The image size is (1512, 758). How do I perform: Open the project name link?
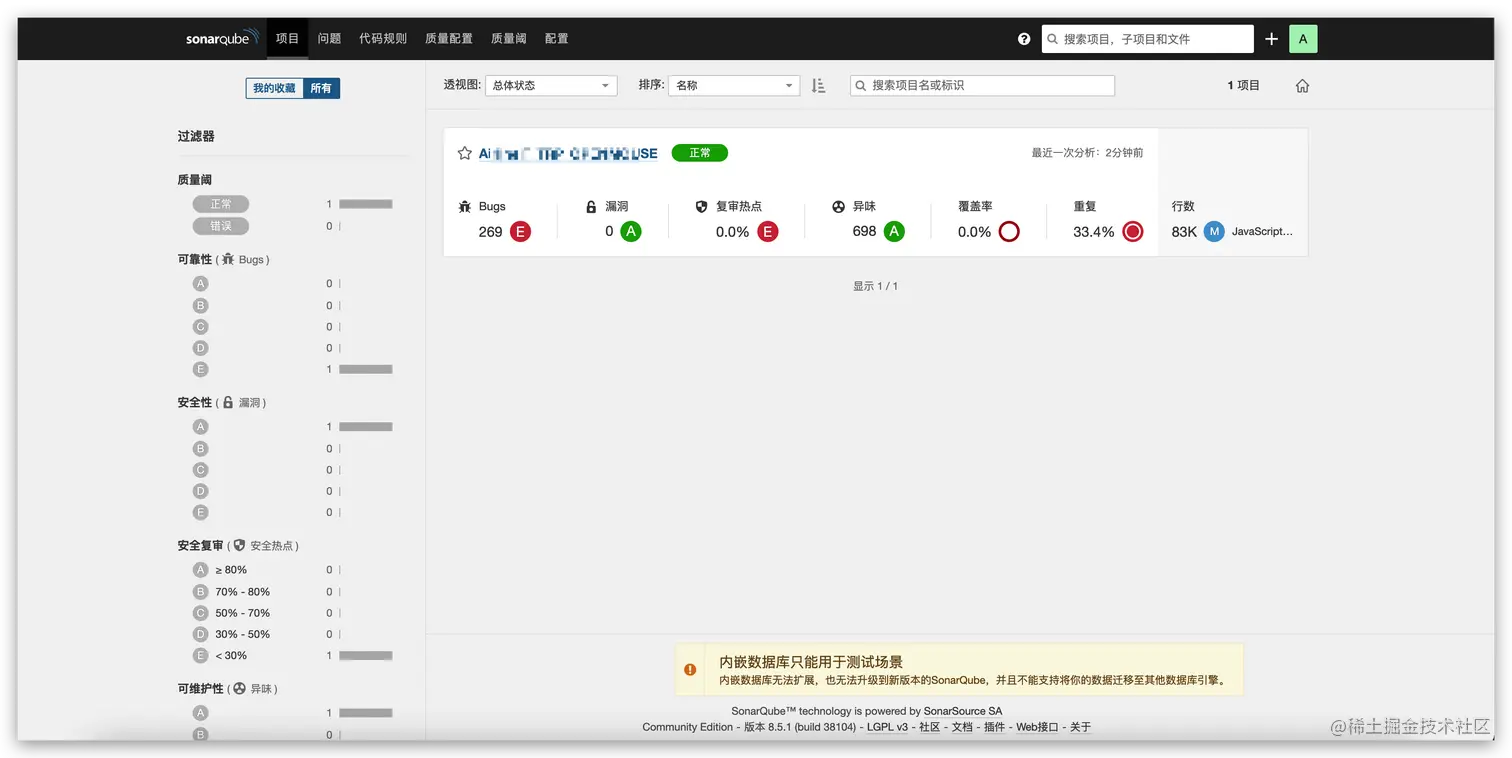tap(568, 153)
